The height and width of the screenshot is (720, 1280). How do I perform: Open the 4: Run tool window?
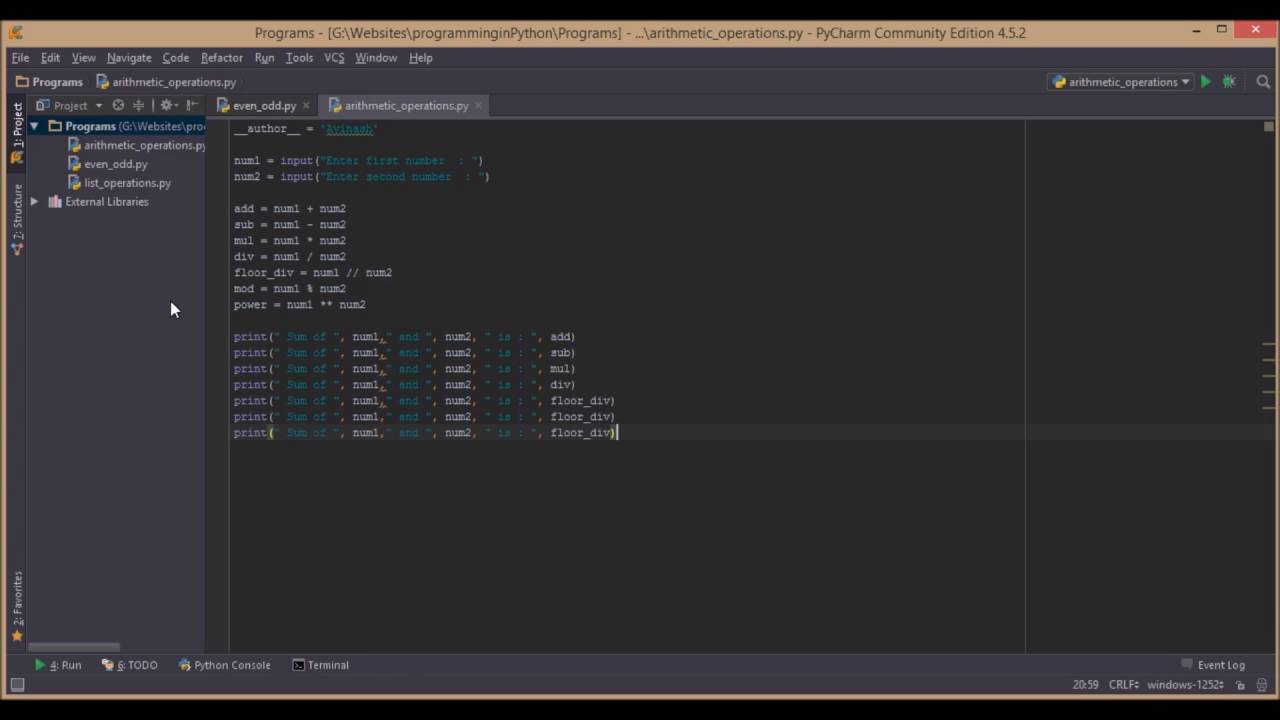coord(57,665)
